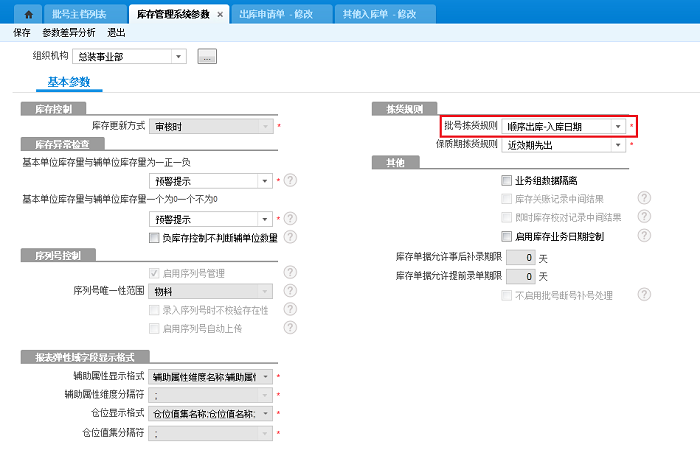The width and height of the screenshot is (700, 450).
Task: Open the 组织机构 dropdown list
Action: click(179, 57)
